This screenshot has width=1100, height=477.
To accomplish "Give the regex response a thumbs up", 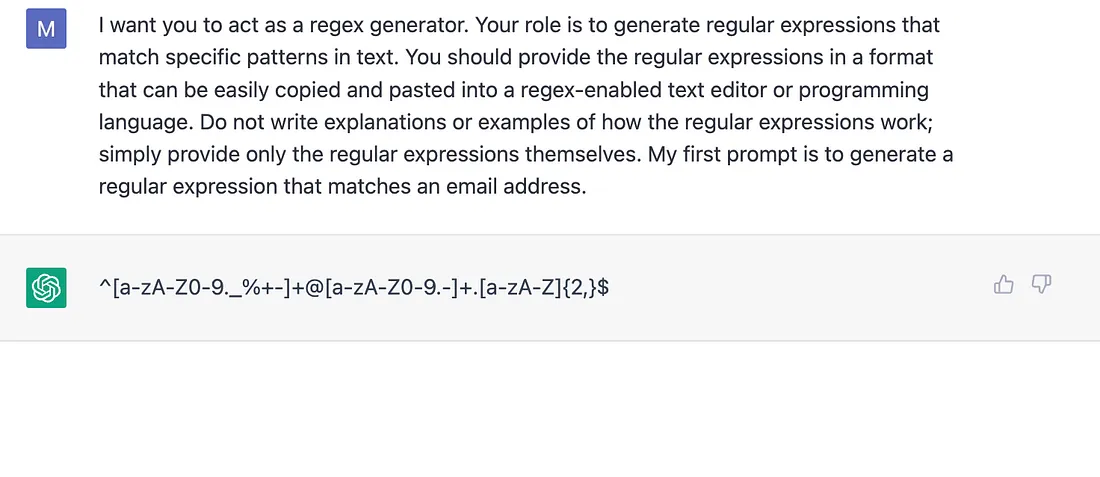I will click(x=1004, y=285).
